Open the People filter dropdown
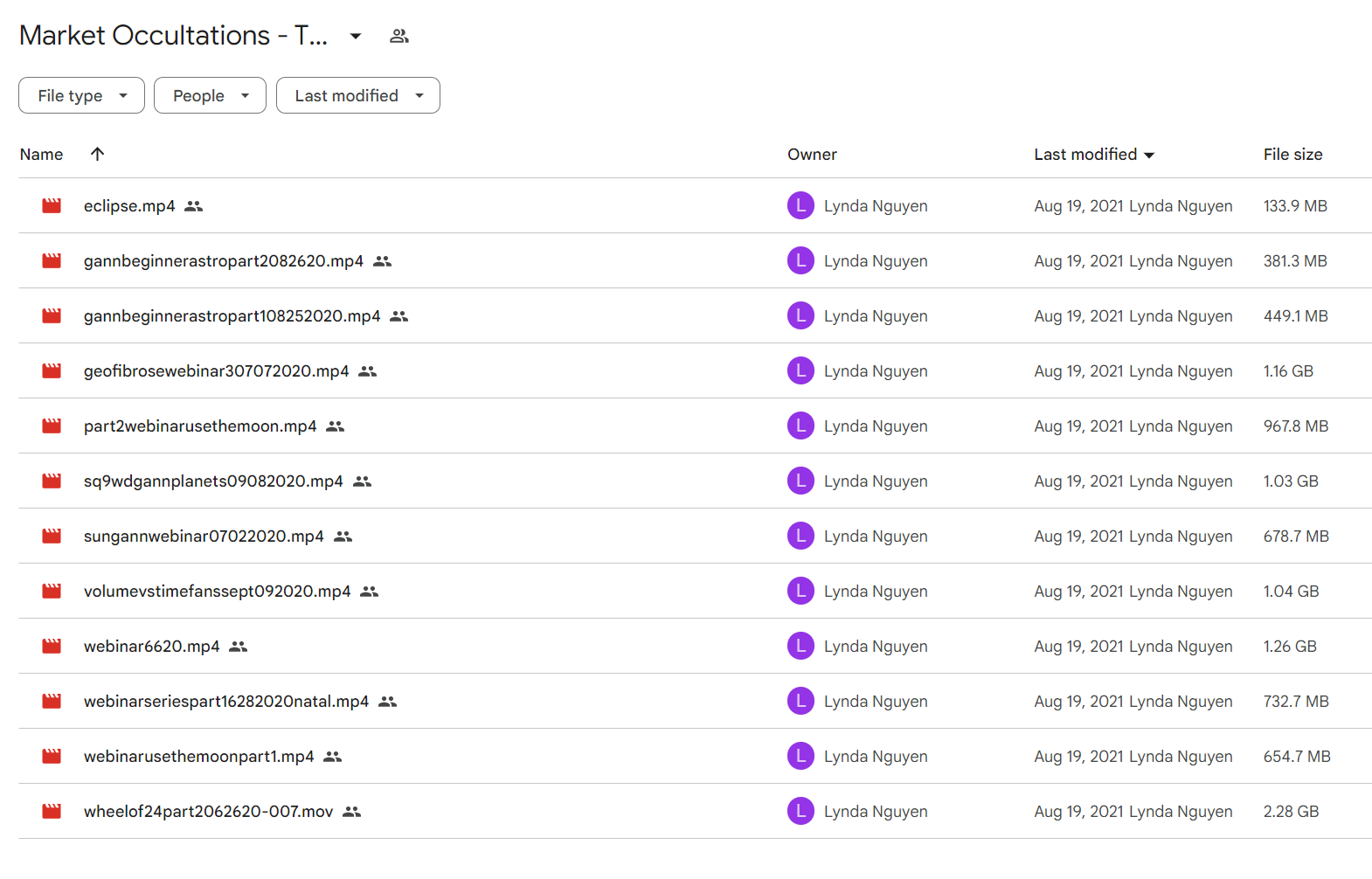This screenshot has height=879, width=1372. [210, 95]
